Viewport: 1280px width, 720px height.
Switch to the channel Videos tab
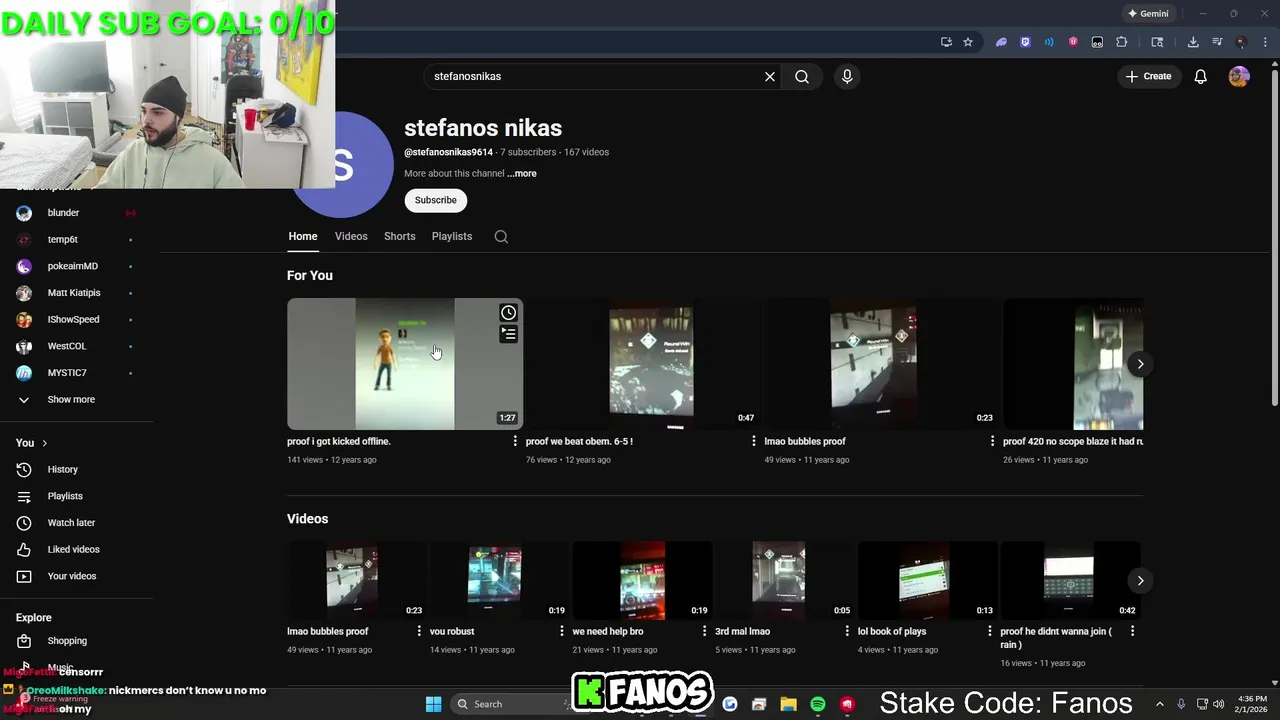(x=351, y=237)
